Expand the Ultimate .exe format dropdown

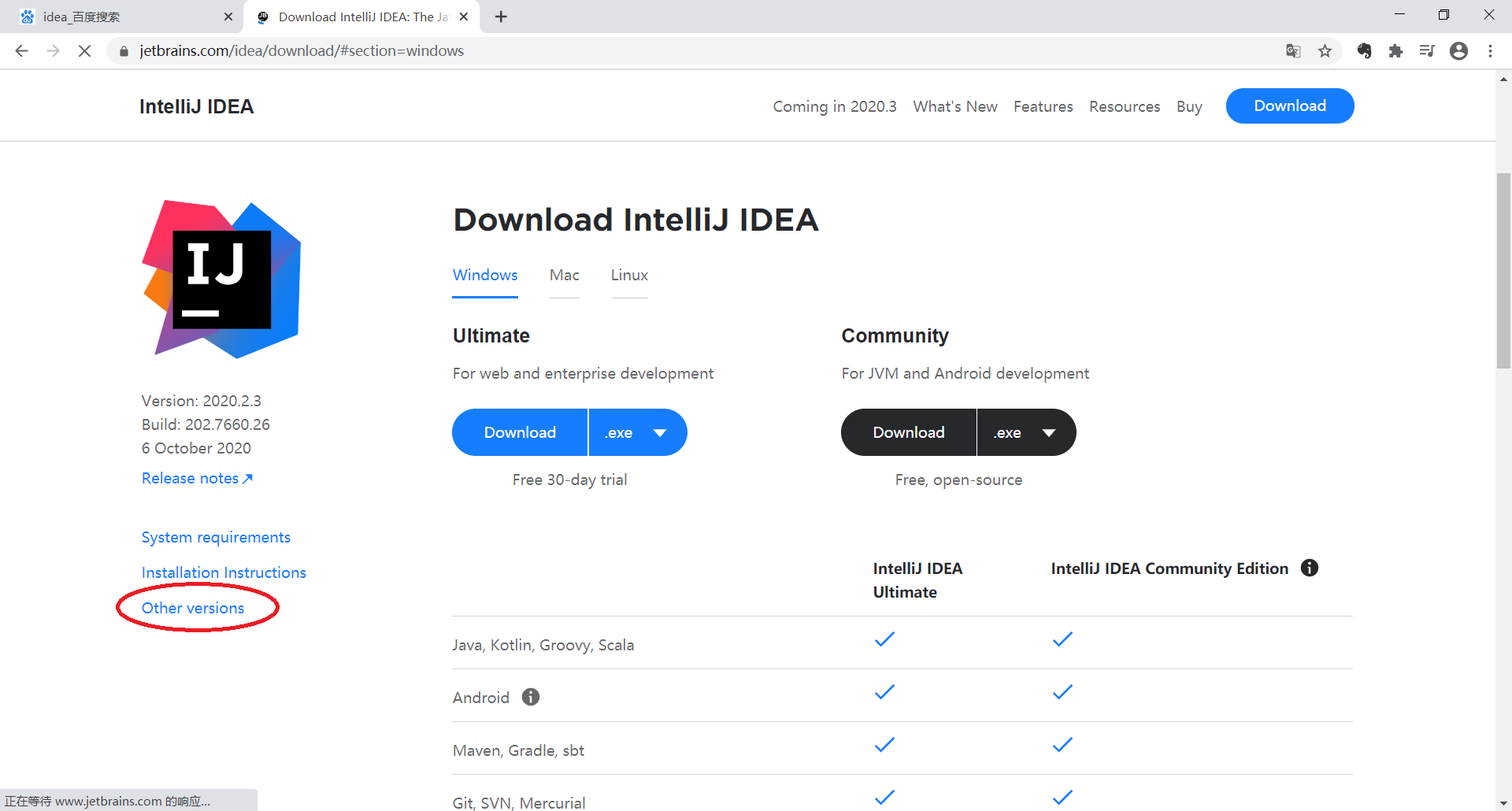point(638,432)
